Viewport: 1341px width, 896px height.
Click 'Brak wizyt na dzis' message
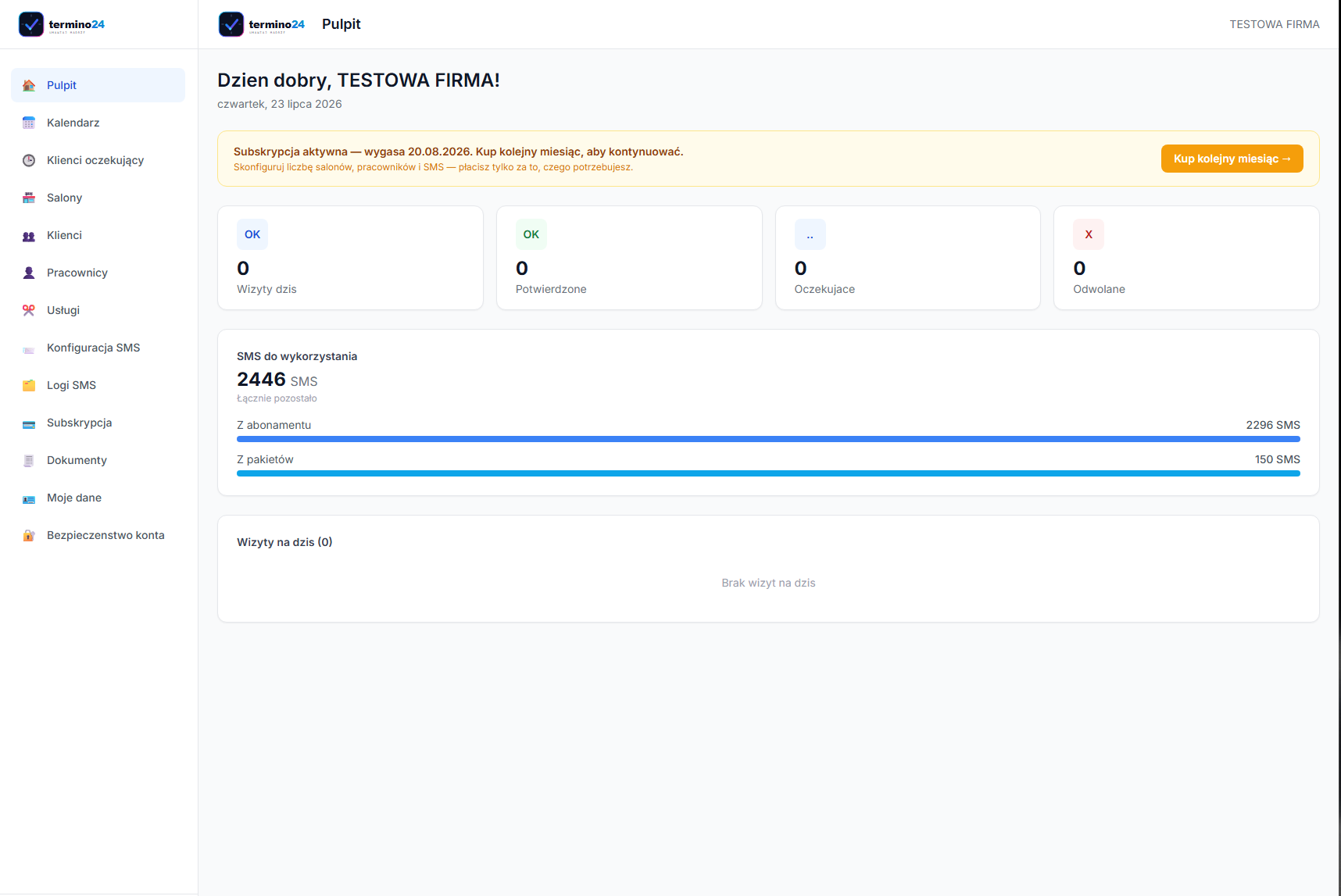click(x=768, y=583)
